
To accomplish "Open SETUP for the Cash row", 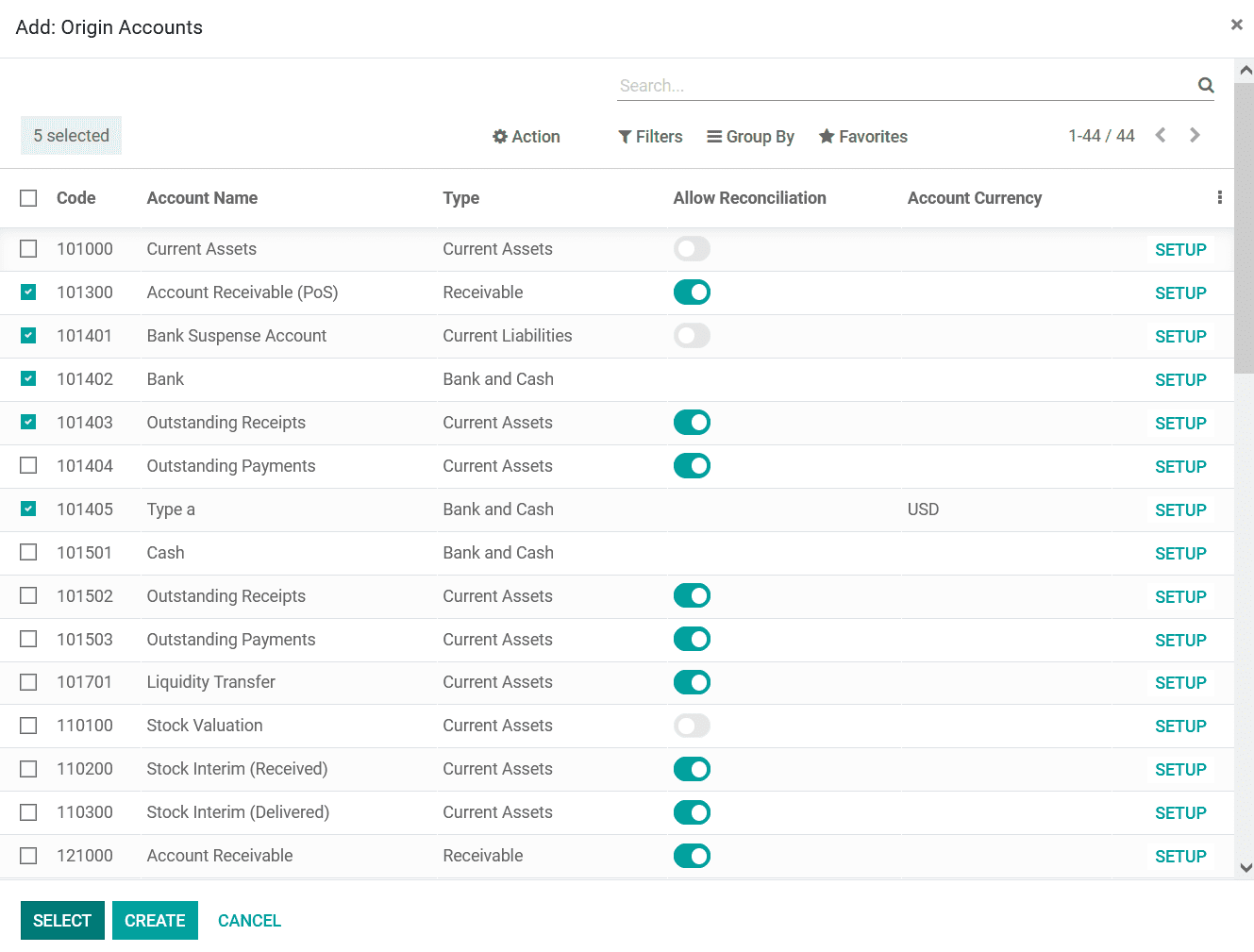I will click(x=1180, y=554).
